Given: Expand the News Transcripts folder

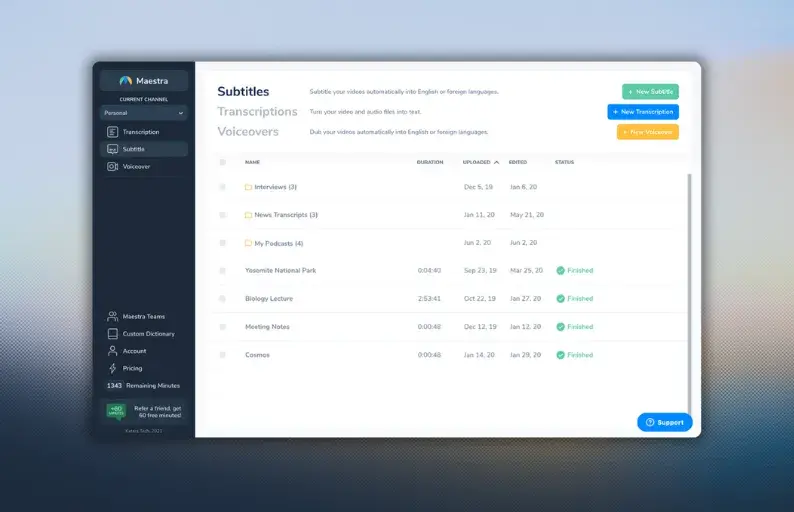Looking at the screenshot, I should coord(285,215).
